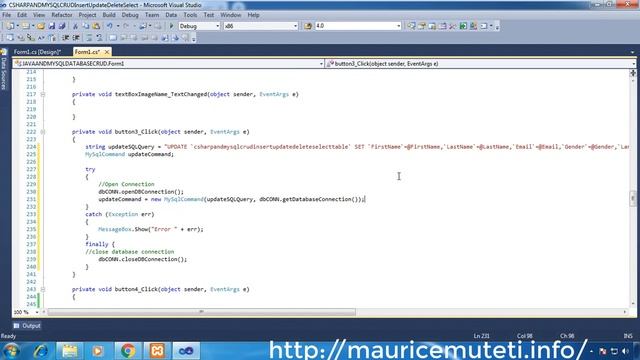The image size is (640, 360).
Task: Click the Undo arrow icon
Action: point(109,26)
